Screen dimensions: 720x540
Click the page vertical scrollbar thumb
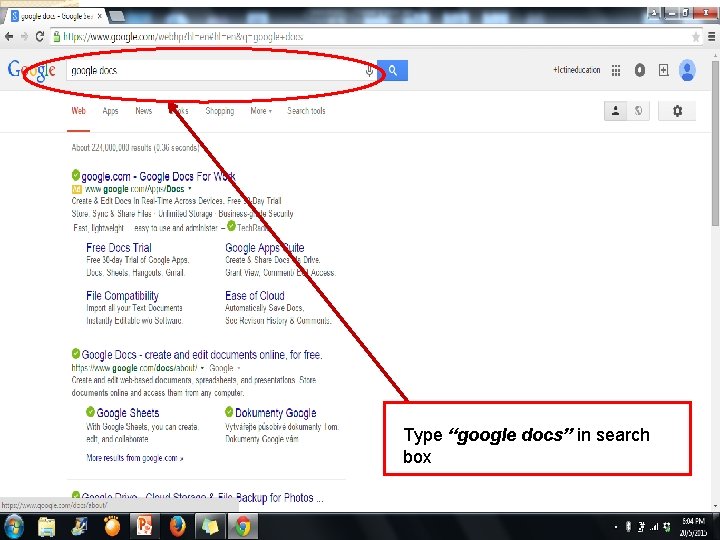[x=715, y=143]
